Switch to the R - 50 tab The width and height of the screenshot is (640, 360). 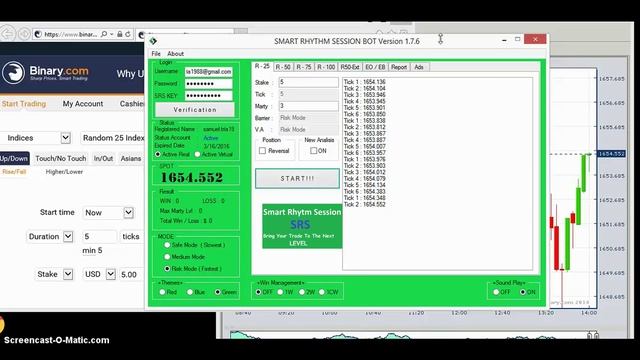(283, 67)
